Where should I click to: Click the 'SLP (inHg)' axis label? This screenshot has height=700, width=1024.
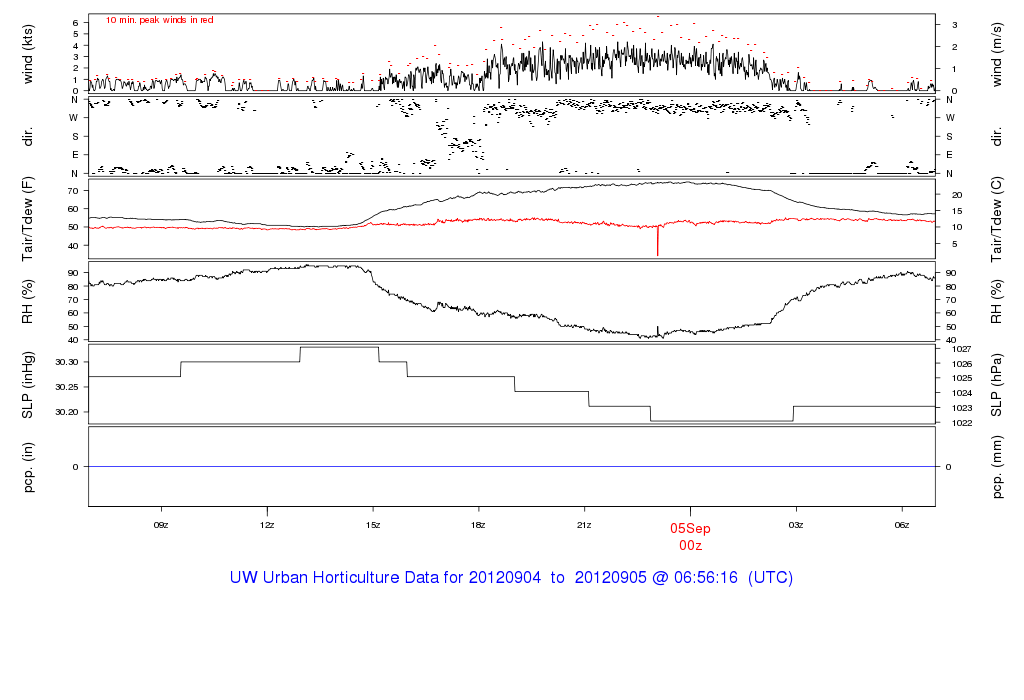(x=27, y=385)
